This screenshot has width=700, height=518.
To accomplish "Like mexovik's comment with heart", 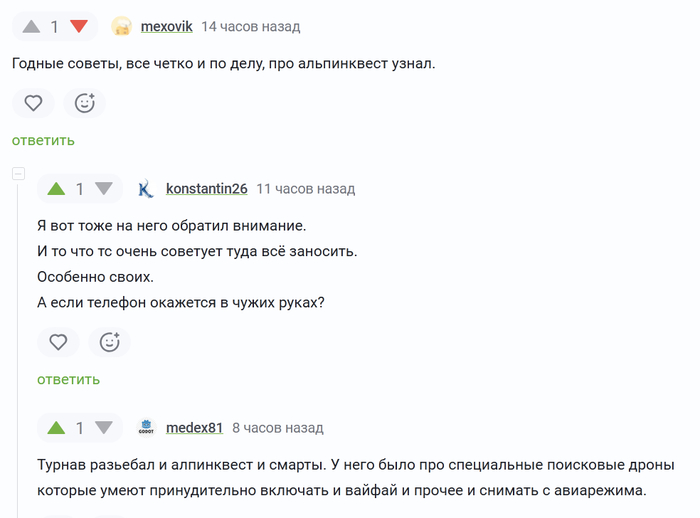I will click(33, 102).
